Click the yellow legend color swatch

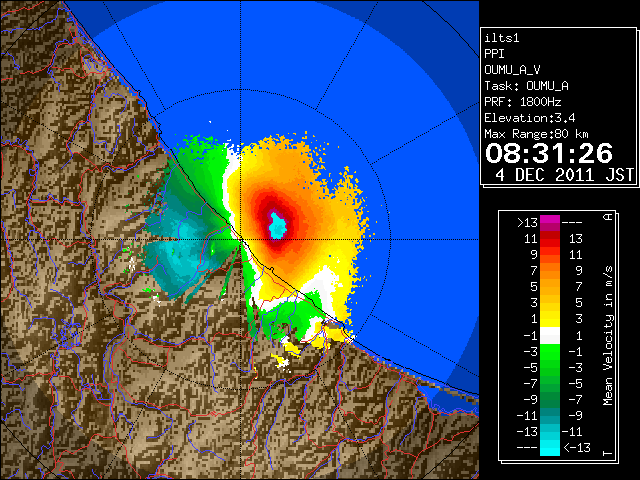[550, 319]
